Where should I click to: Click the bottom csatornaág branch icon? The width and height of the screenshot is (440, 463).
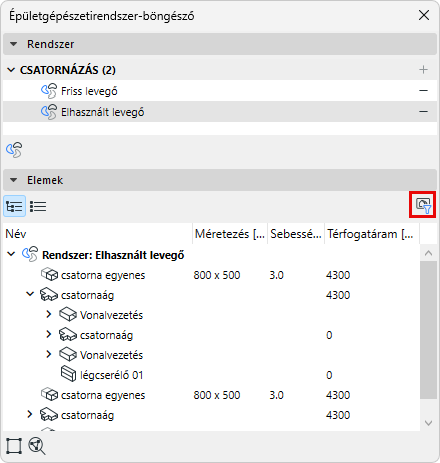pos(49,415)
